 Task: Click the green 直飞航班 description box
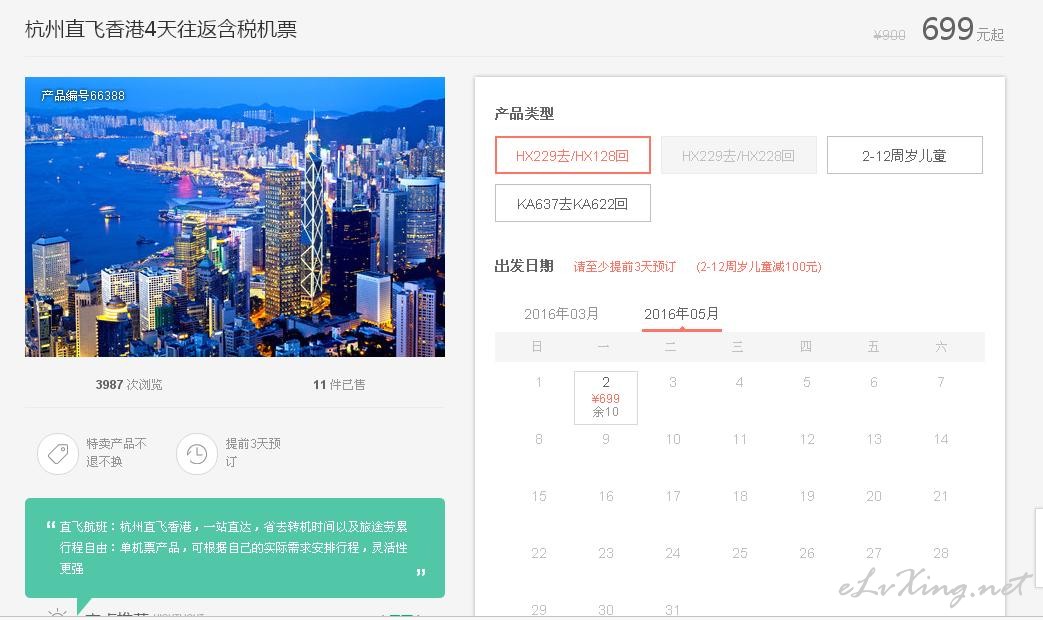point(235,547)
